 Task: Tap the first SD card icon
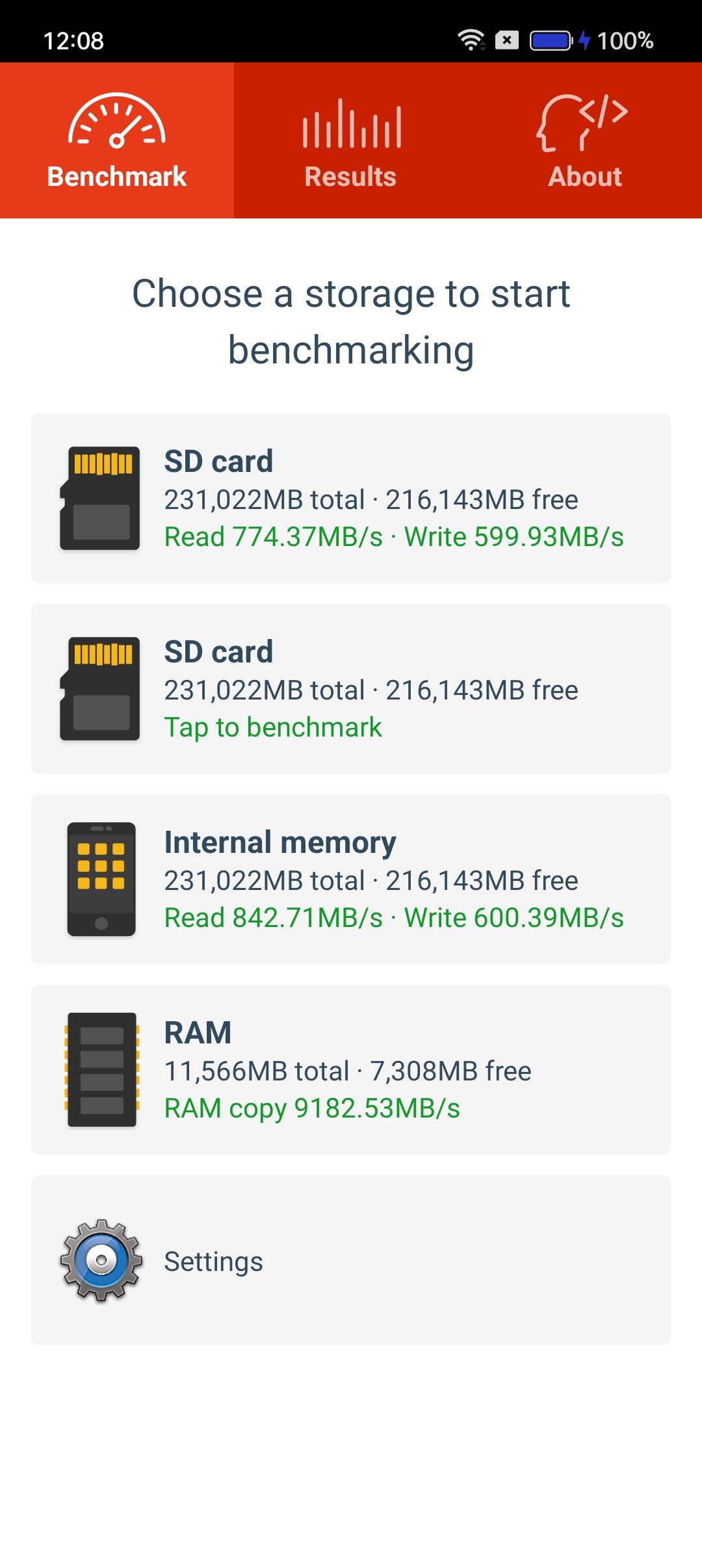click(x=100, y=498)
